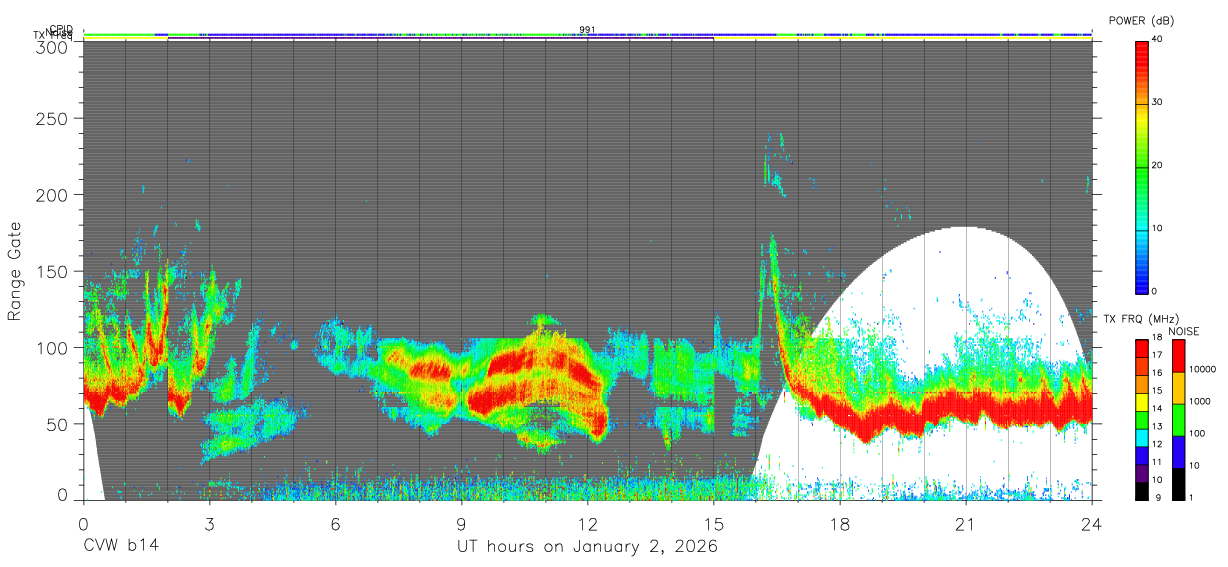The width and height of the screenshot is (1228, 567).
Task: Click the 200 range gate tick label
Action: coord(52,195)
